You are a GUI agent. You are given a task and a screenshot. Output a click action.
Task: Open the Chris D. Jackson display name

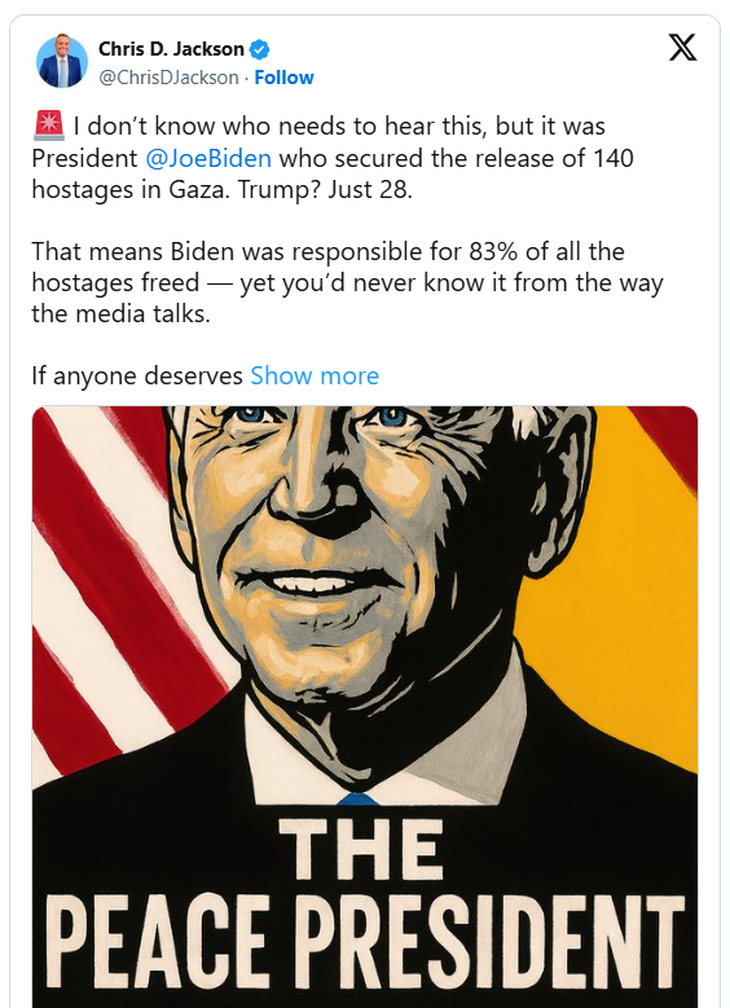(x=171, y=49)
